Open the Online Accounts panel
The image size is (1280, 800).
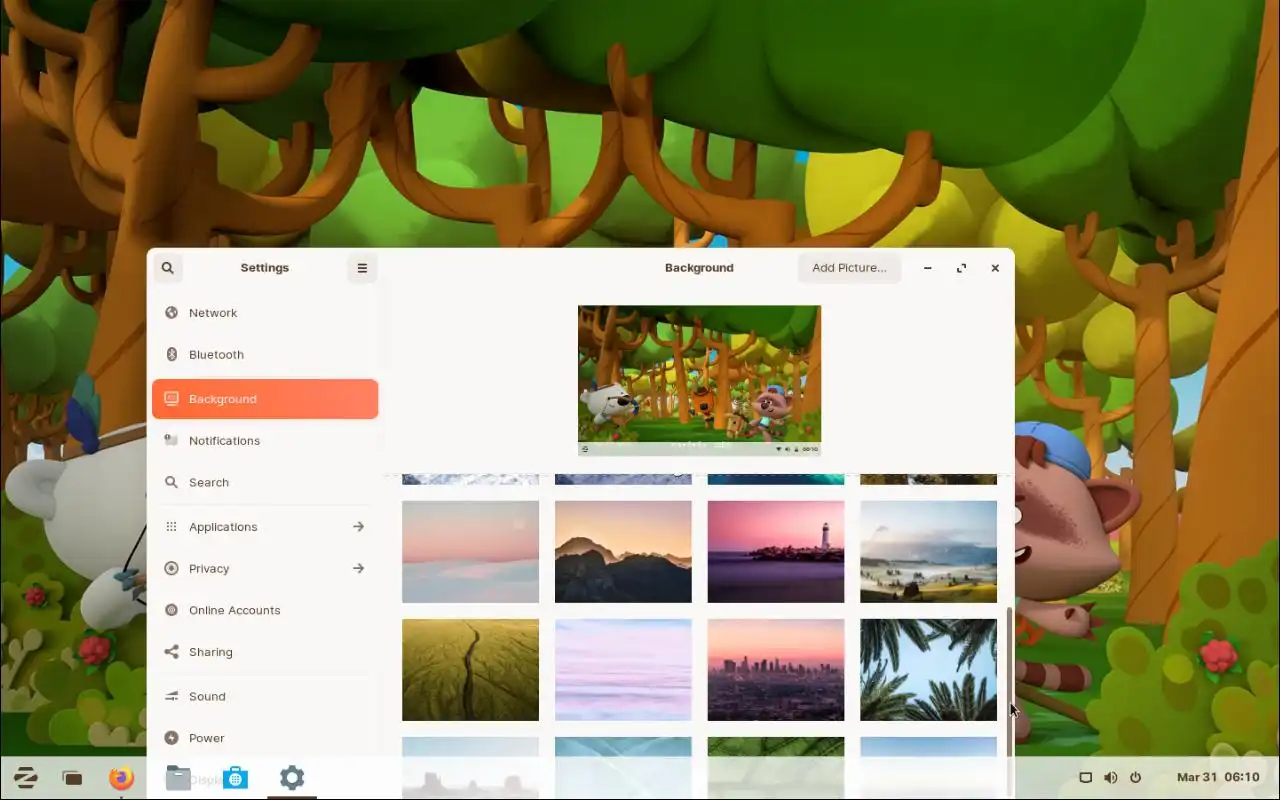[x=265, y=611]
